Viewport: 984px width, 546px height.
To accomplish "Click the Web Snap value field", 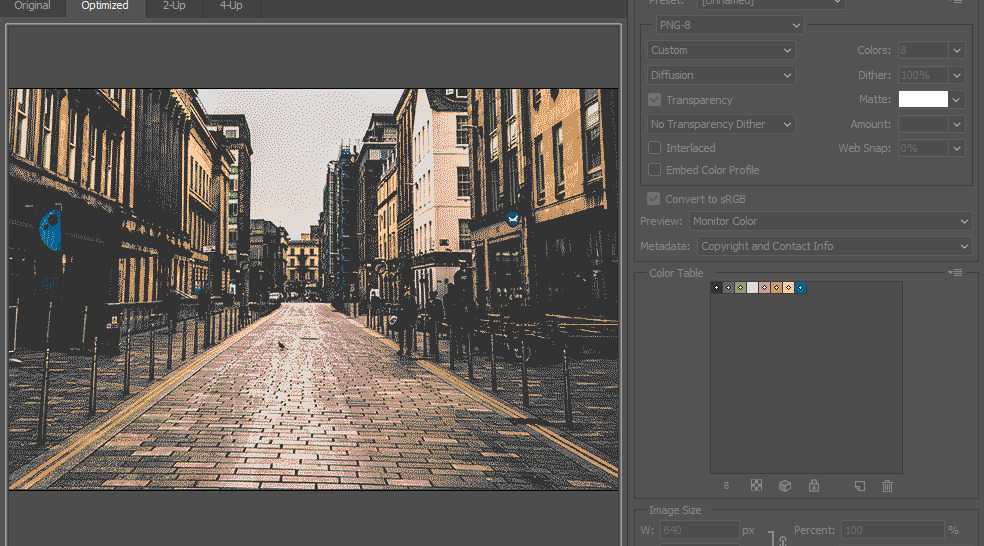I will (x=922, y=148).
